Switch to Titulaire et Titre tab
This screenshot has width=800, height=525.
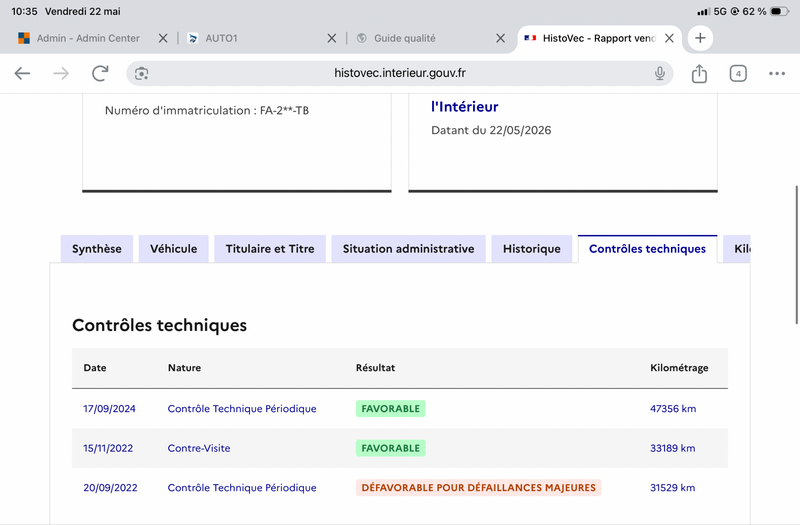[270, 249]
